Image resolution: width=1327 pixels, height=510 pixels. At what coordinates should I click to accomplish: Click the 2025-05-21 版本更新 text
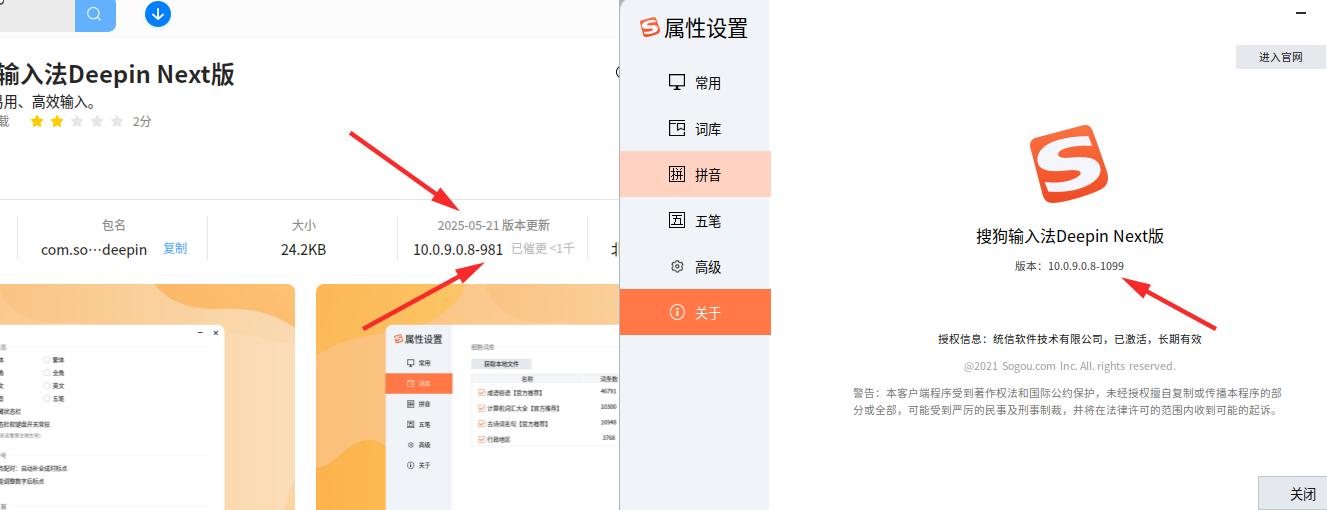[493, 226]
